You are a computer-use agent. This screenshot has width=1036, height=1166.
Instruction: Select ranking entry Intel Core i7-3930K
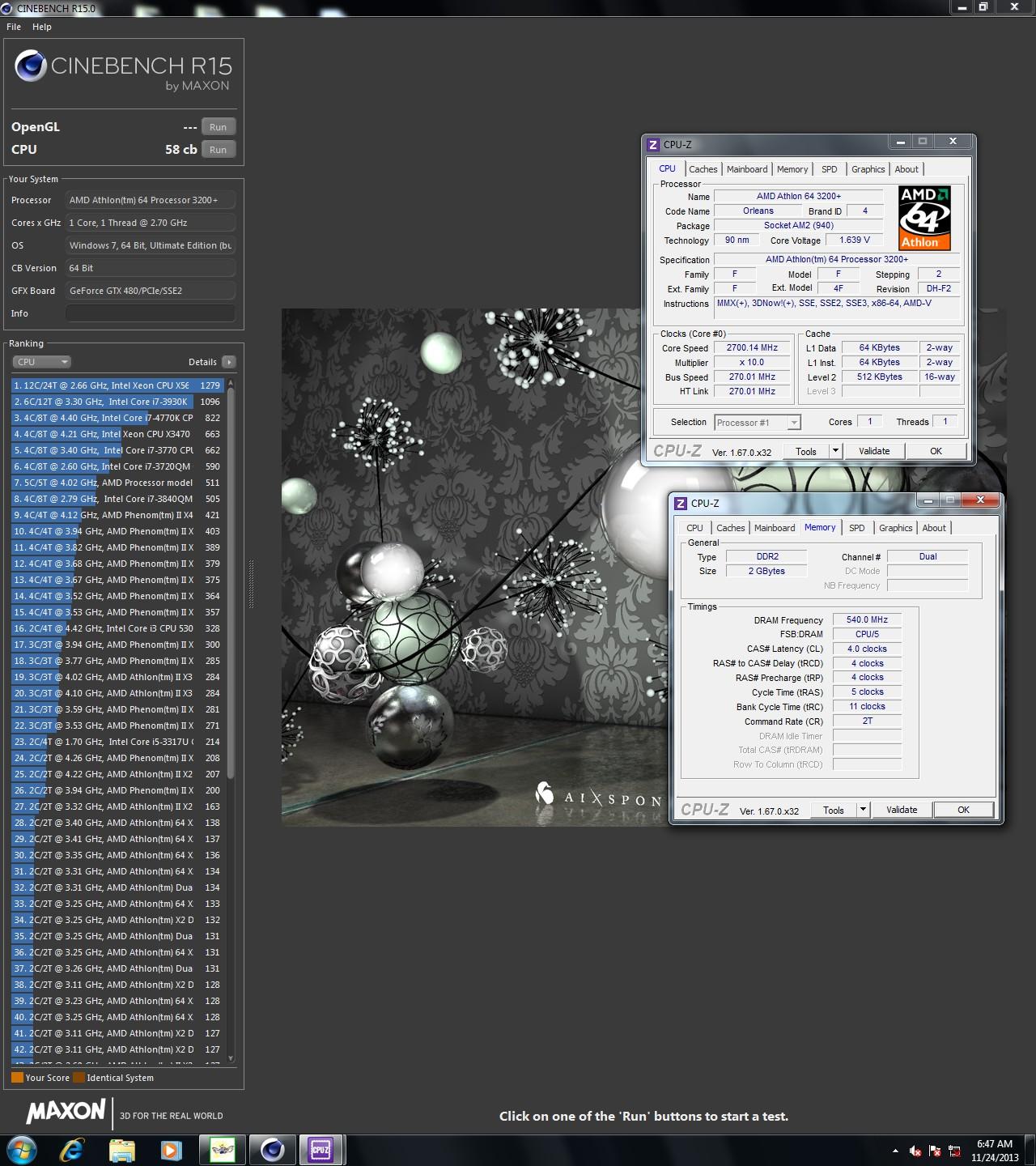(117, 402)
